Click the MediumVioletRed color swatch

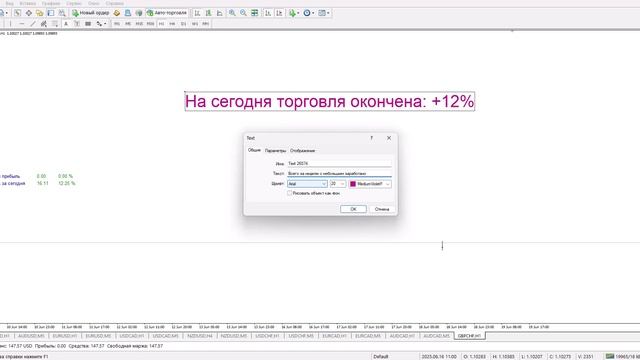tap(353, 184)
